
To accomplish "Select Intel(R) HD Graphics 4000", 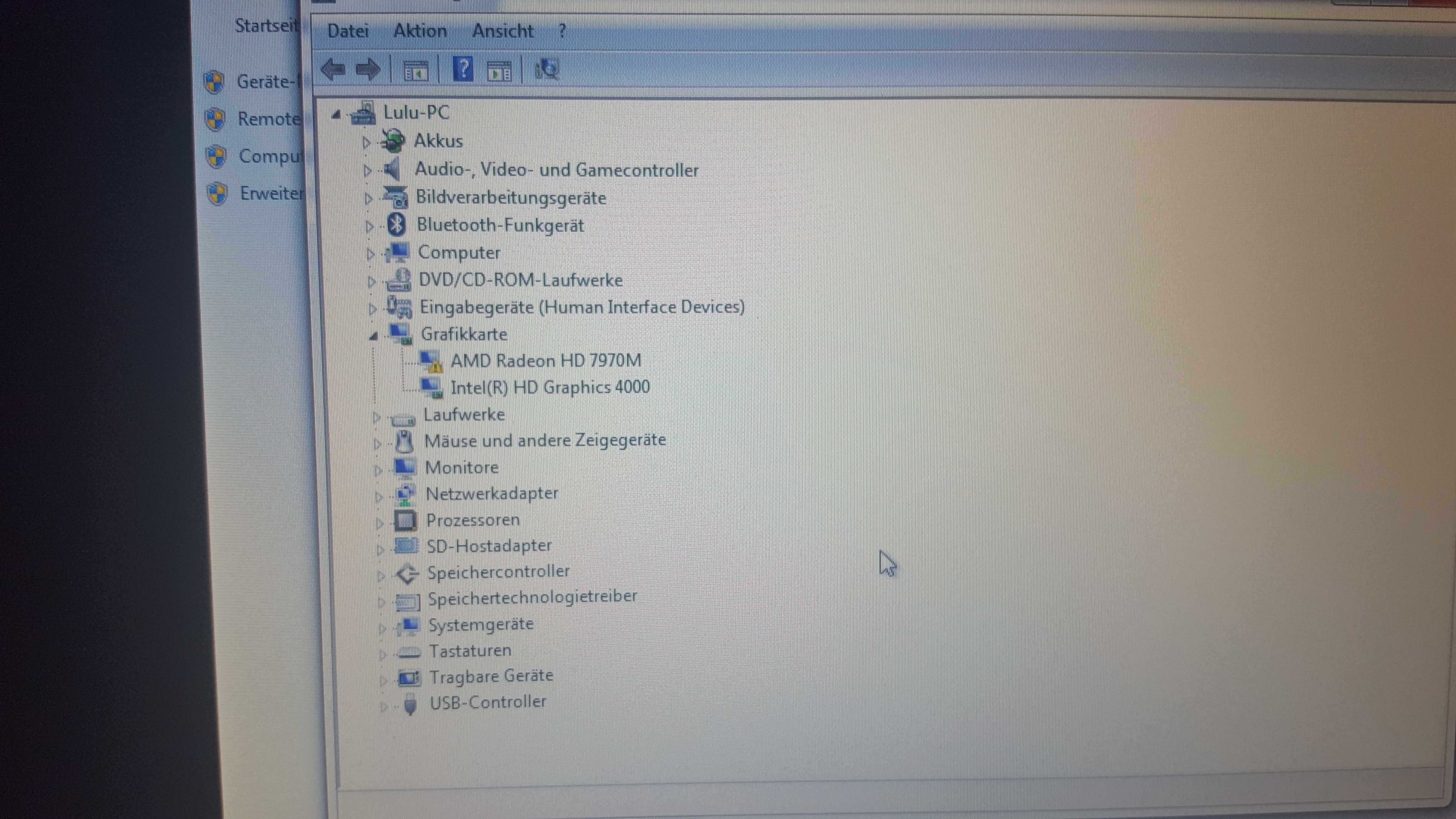I will click(550, 387).
